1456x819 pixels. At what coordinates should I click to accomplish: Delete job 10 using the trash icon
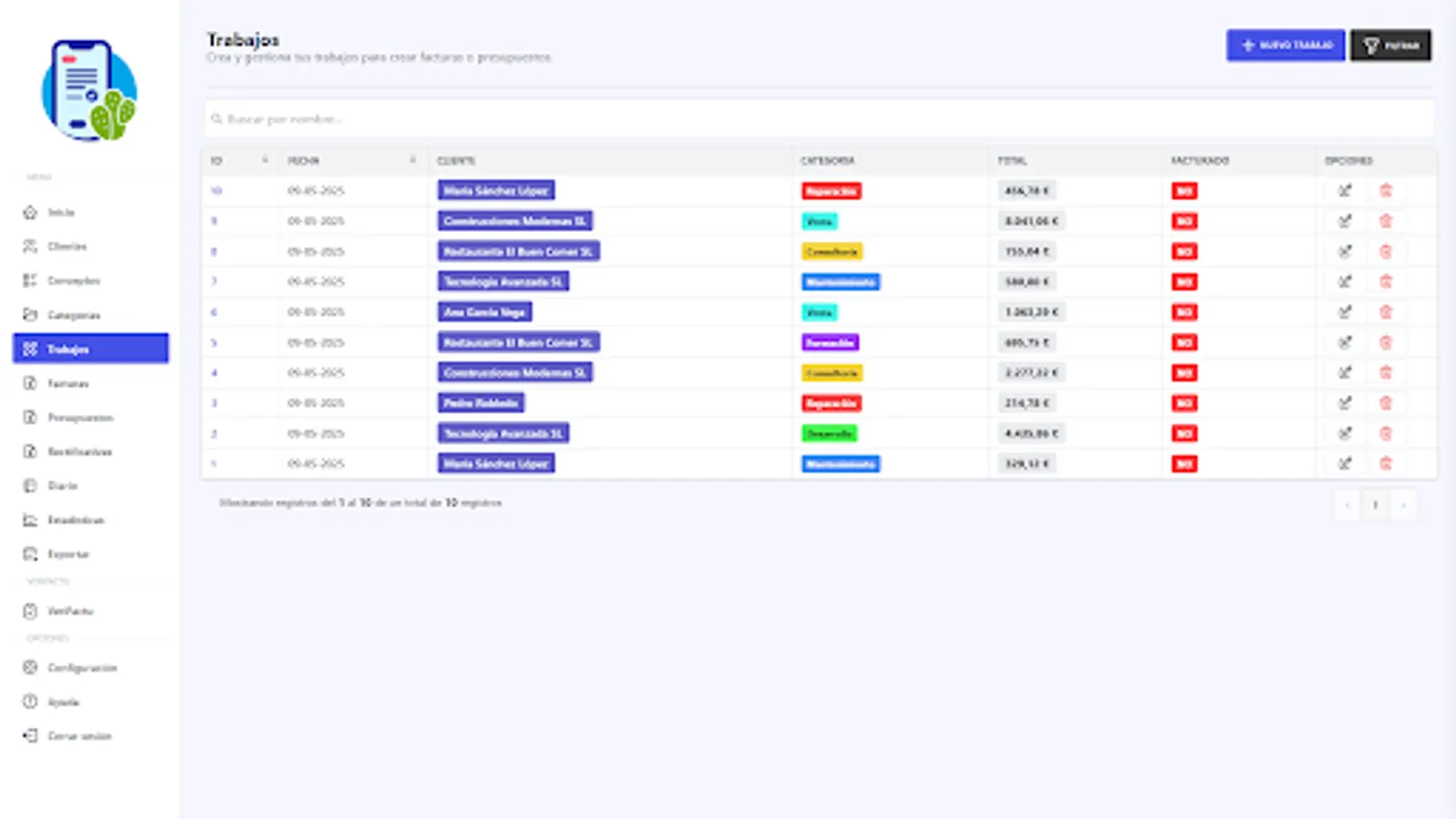pos(1386,190)
